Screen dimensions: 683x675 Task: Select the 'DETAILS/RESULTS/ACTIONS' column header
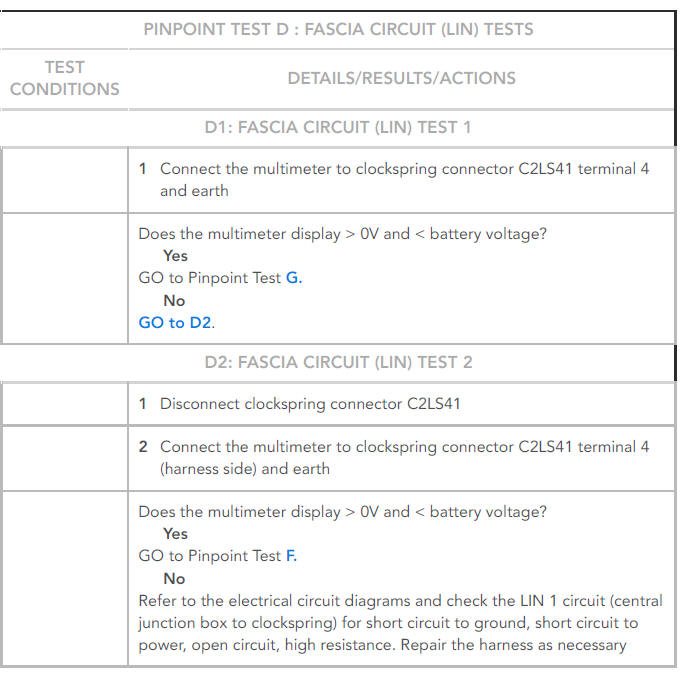401,78
